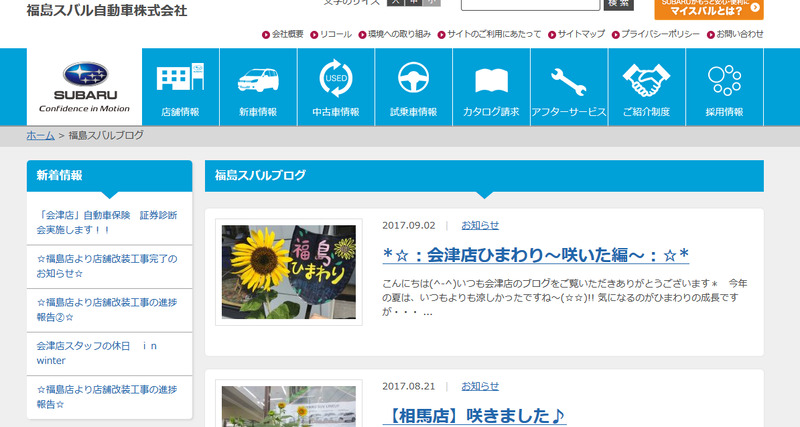Click お知らせ category of 2017.09.02 post
Image resolution: width=800 pixels, height=427 pixels.
tap(480, 225)
